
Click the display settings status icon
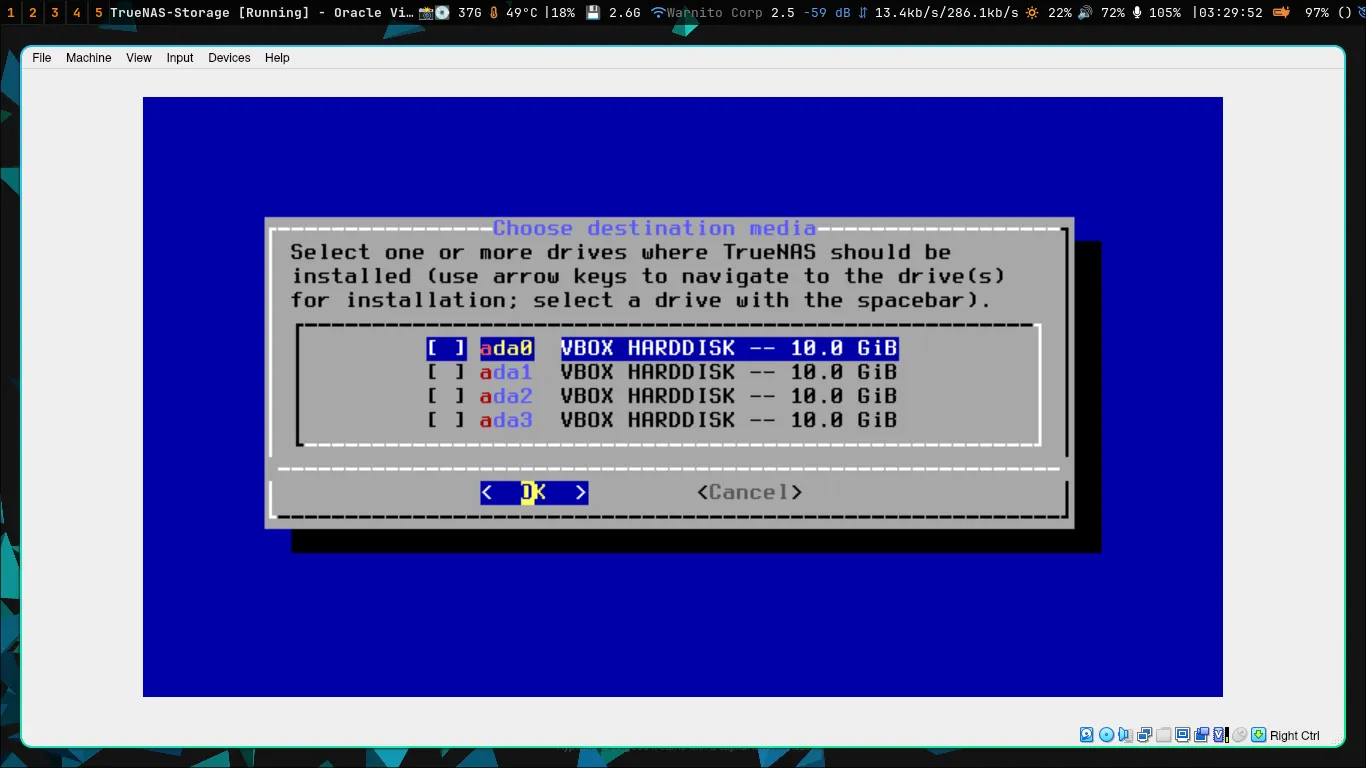1182,735
